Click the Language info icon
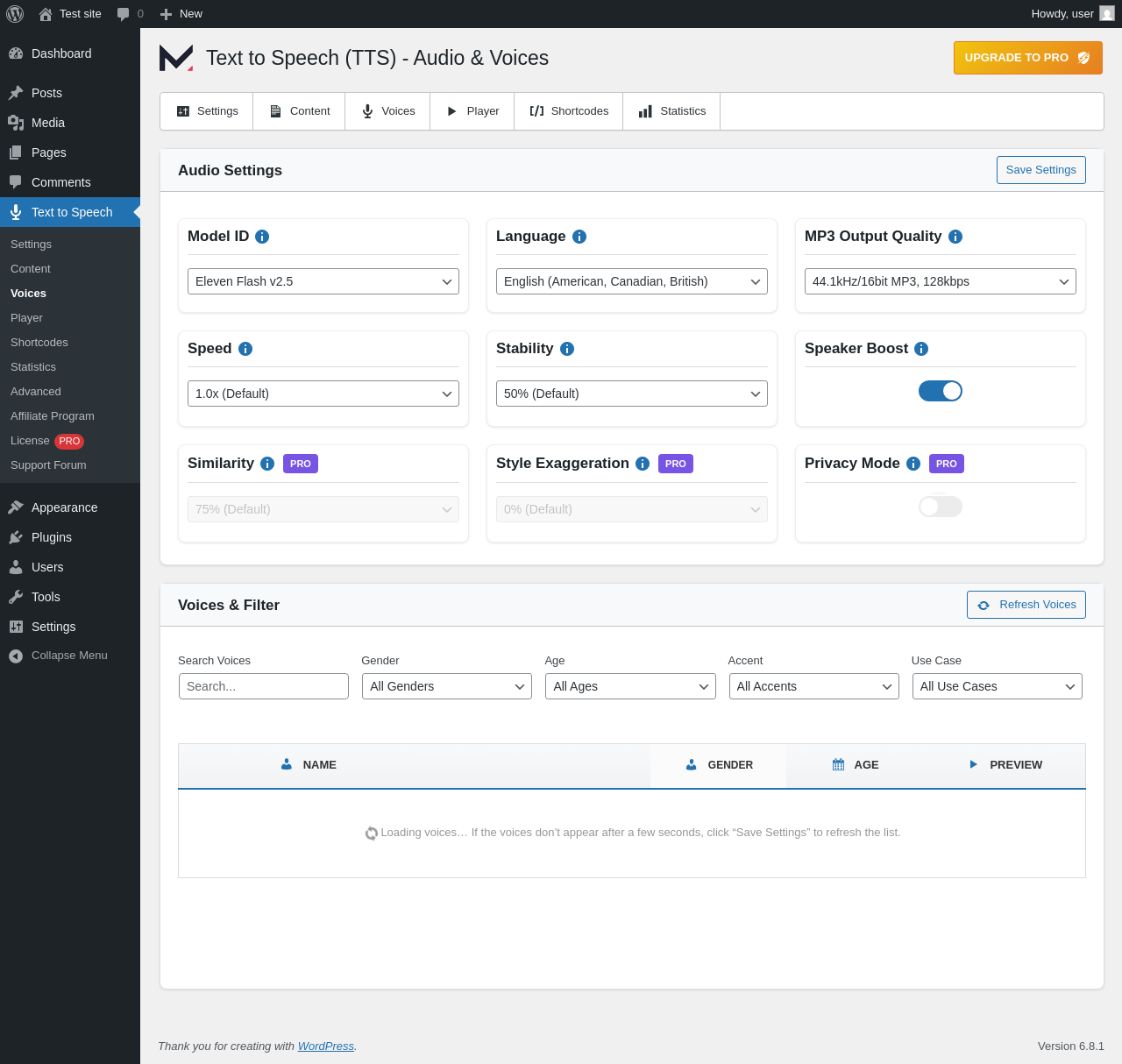Screen dimensions: 1122x1064 579,237
